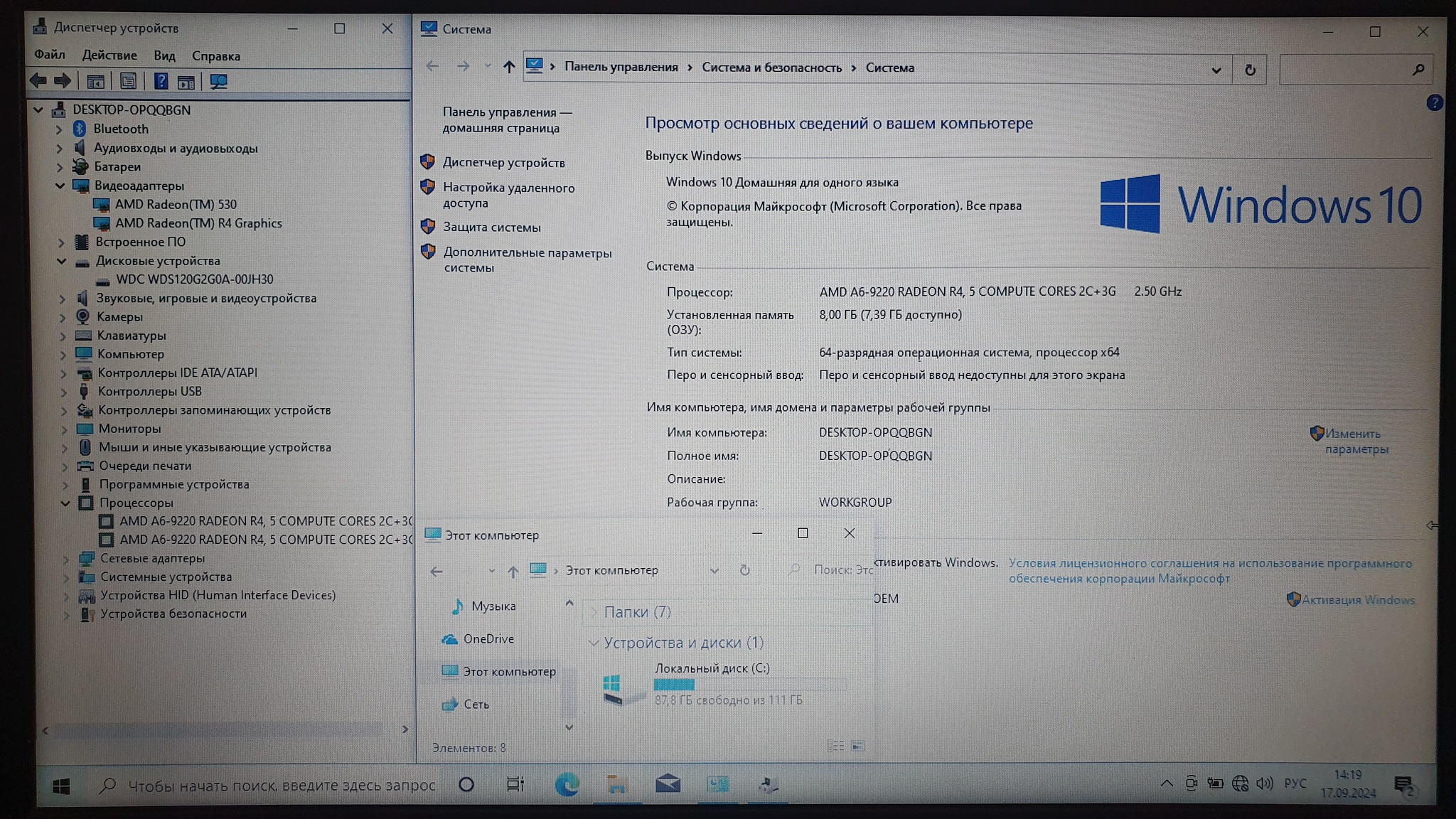Select AMD Radeon(TM) 530 device

click(x=176, y=205)
